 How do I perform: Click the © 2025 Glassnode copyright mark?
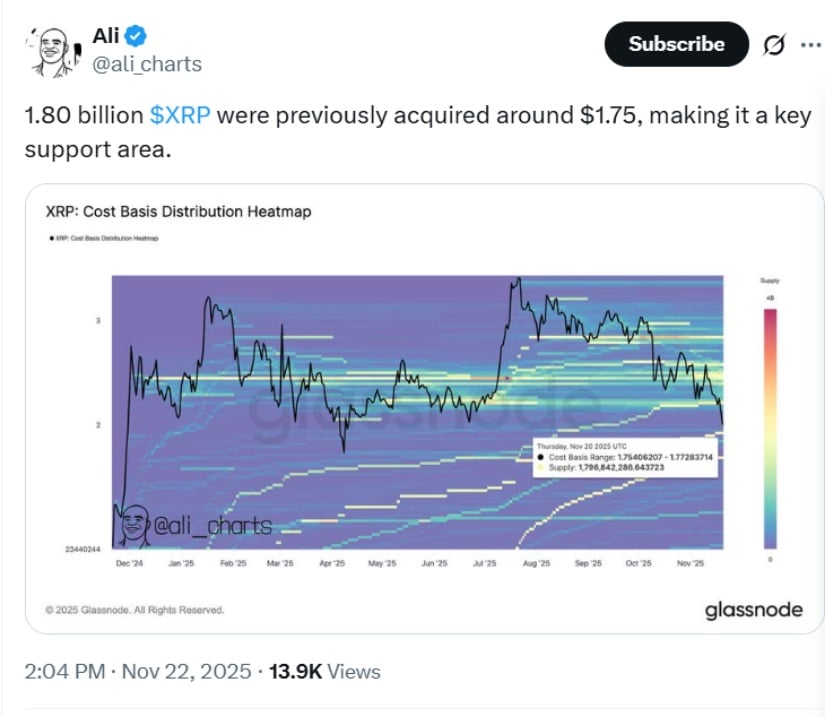pyautogui.click(x=135, y=608)
